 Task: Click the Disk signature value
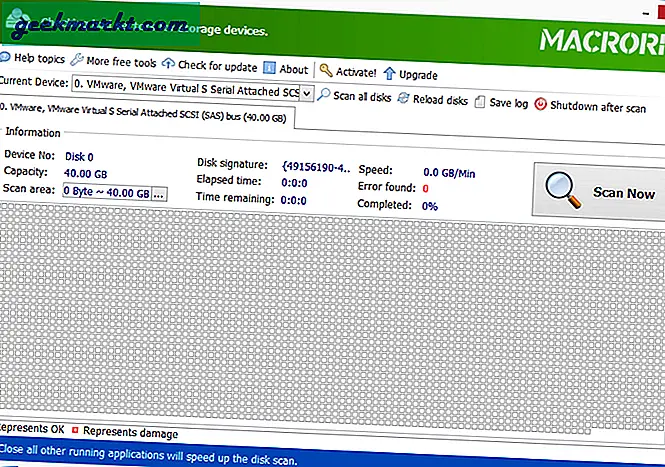coord(316,165)
